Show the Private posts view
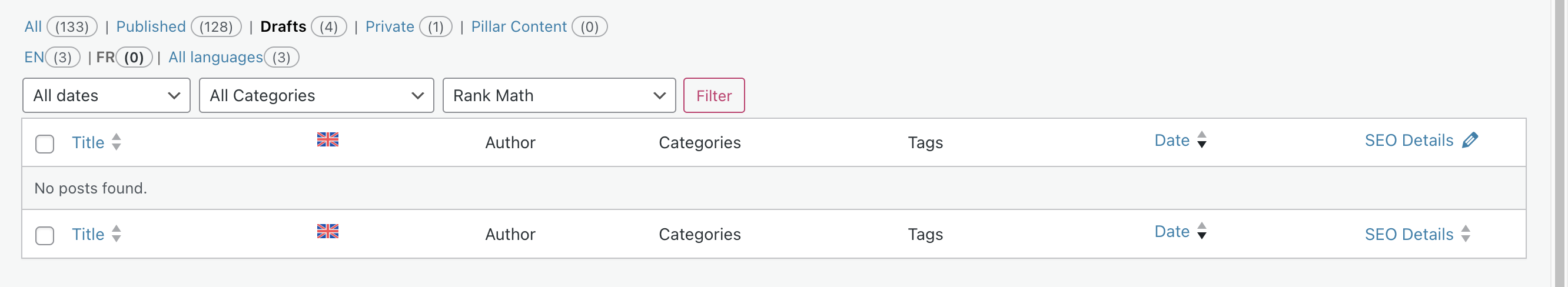Screen dimensions: 1568x287 [x=390, y=26]
